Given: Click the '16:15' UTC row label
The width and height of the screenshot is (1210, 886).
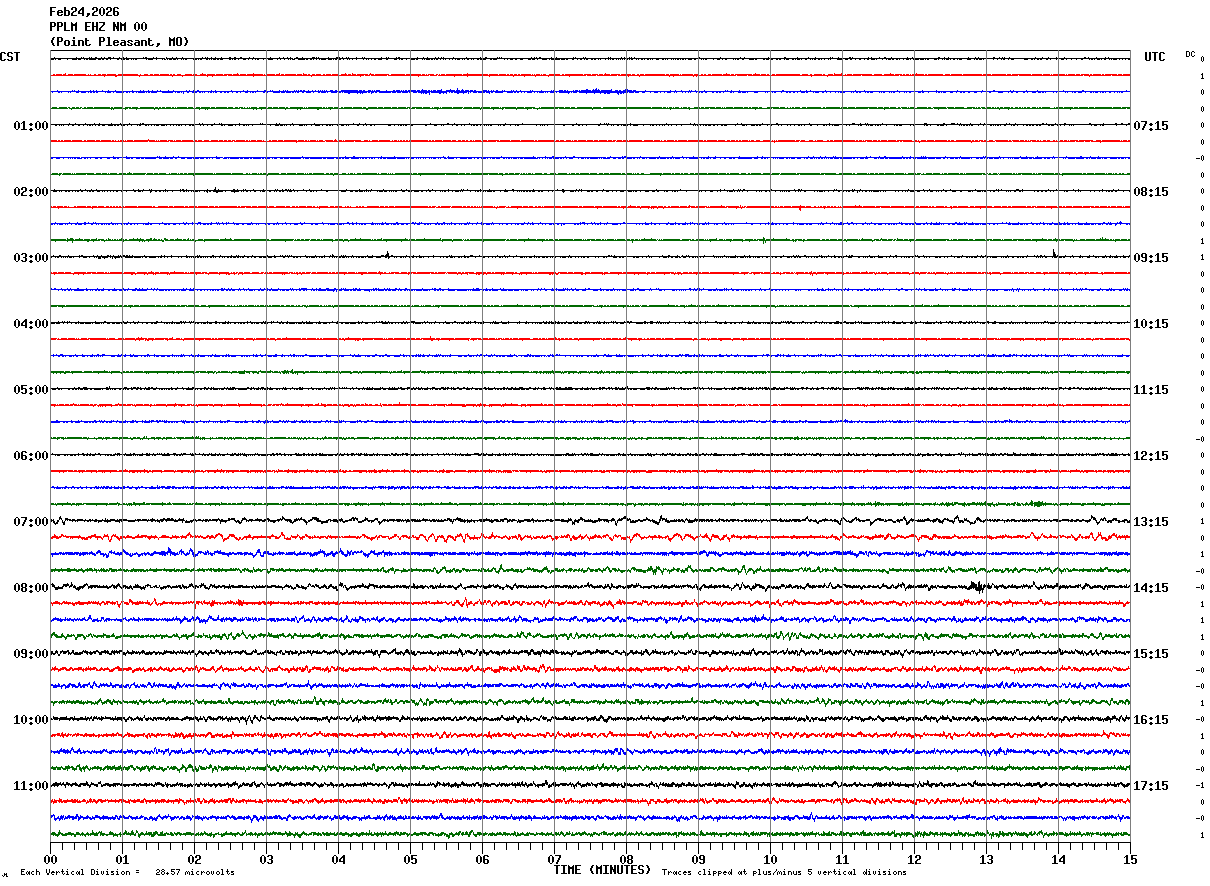Looking at the screenshot, I should [x=1151, y=720].
